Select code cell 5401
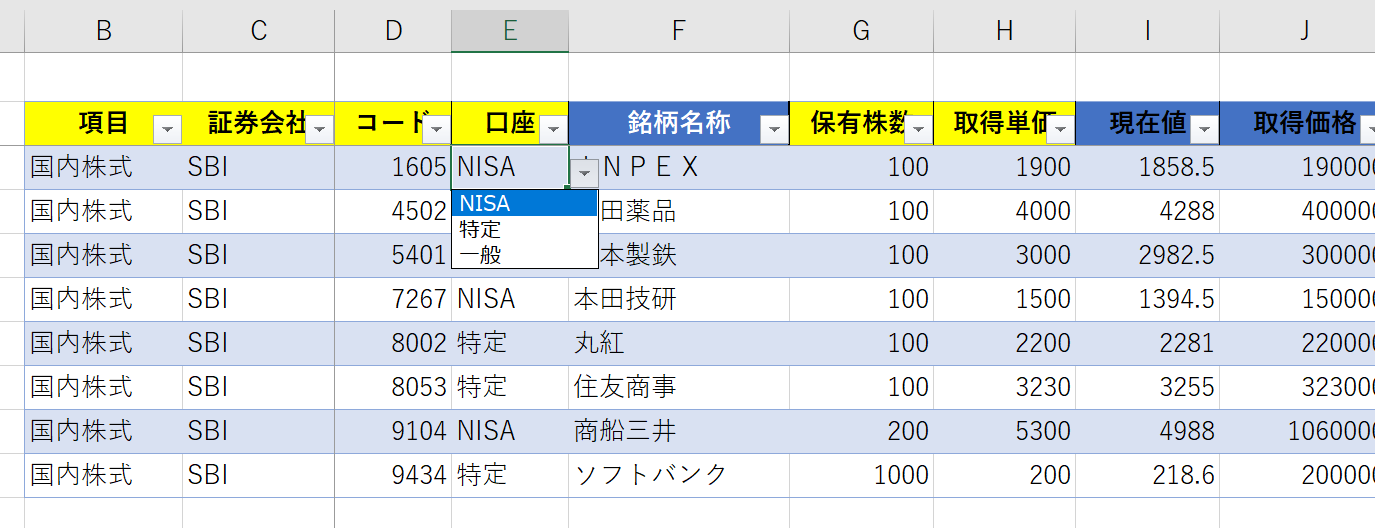This screenshot has width=1375, height=528. [393, 255]
